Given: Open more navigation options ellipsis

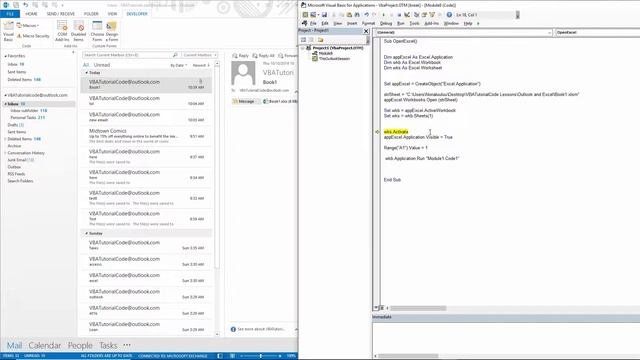Looking at the screenshot, I should (x=127, y=345).
